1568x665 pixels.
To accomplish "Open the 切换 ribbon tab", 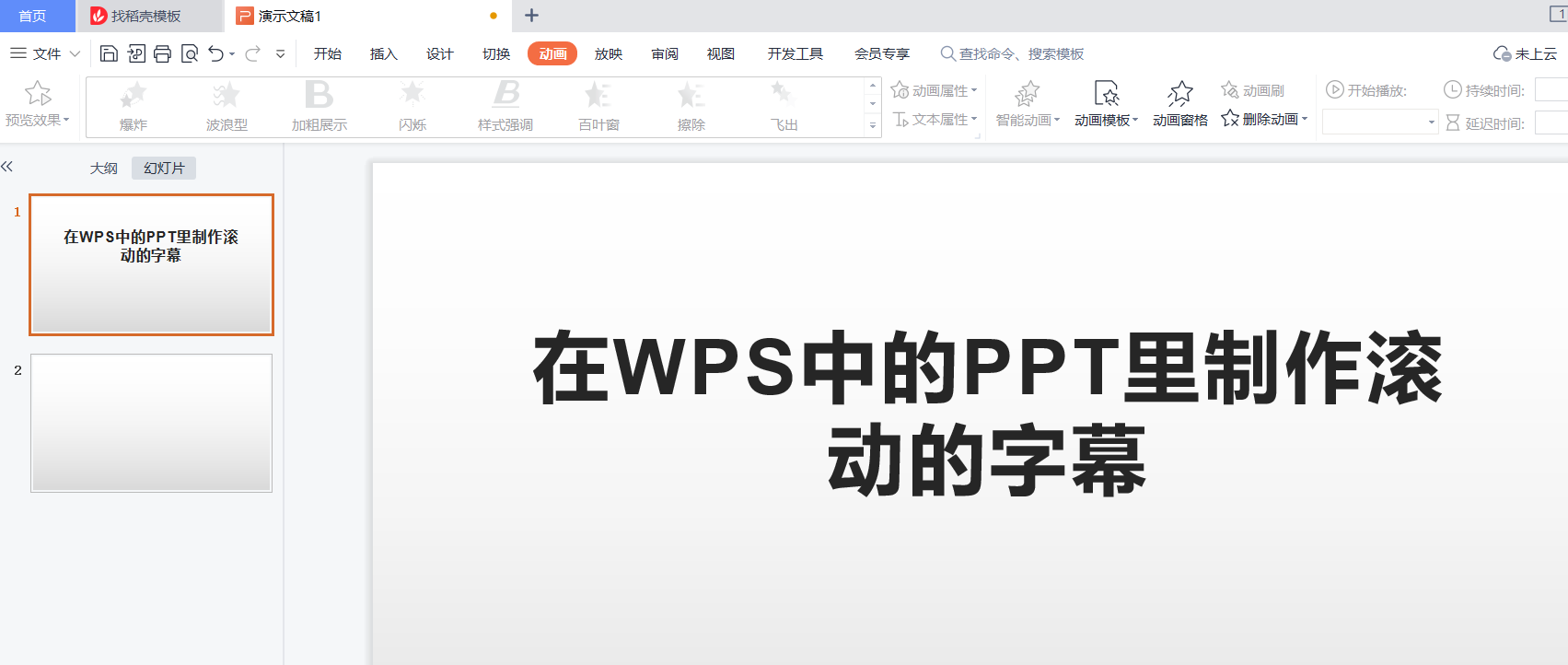I will coord(496,54).
